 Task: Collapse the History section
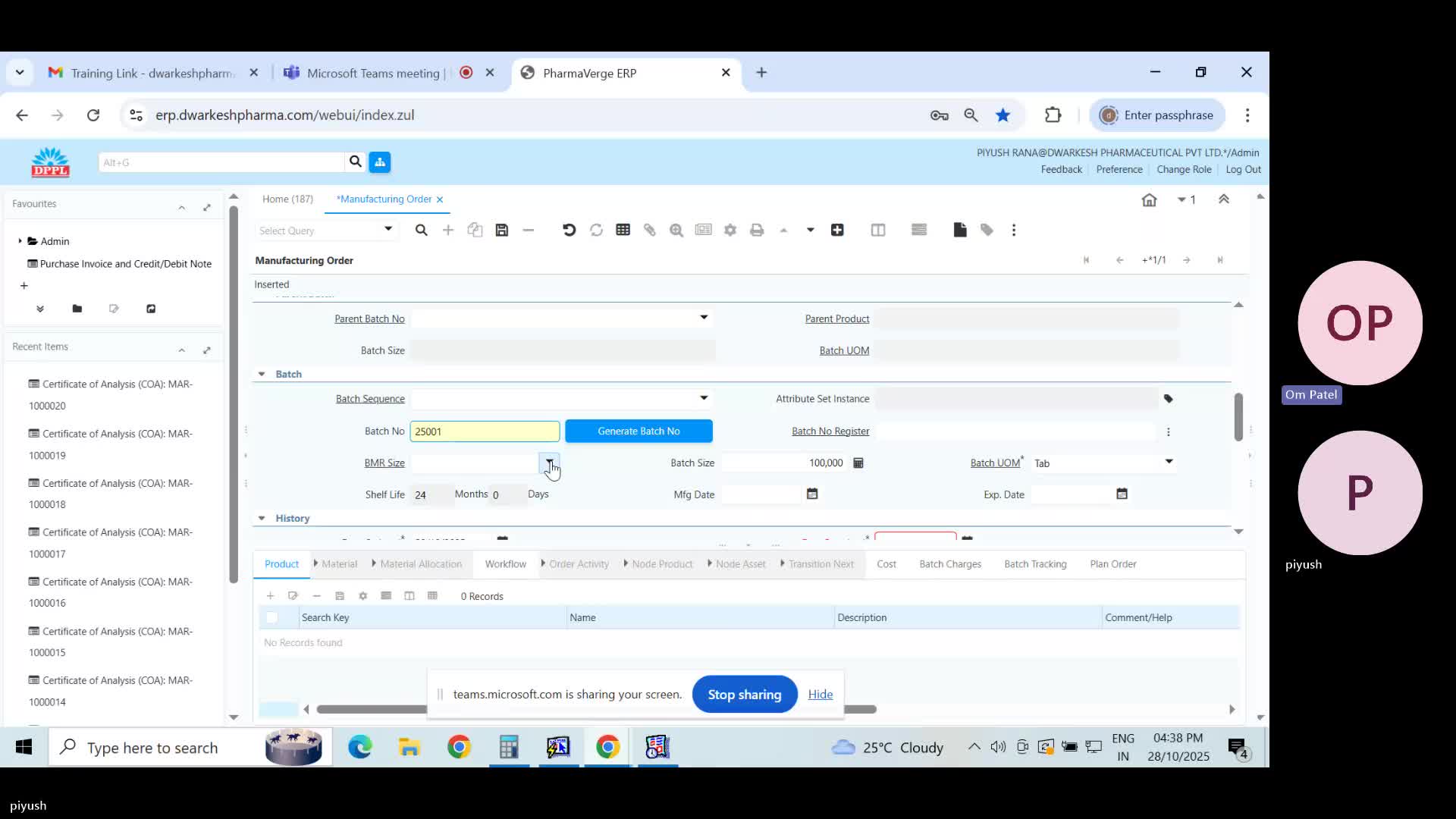point(262,518)
